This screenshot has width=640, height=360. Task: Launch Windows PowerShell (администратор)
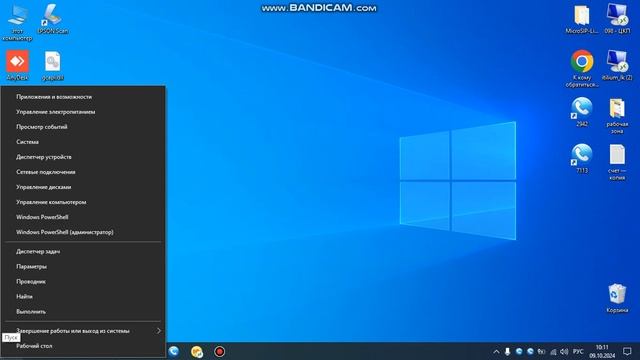click(83, 232)
